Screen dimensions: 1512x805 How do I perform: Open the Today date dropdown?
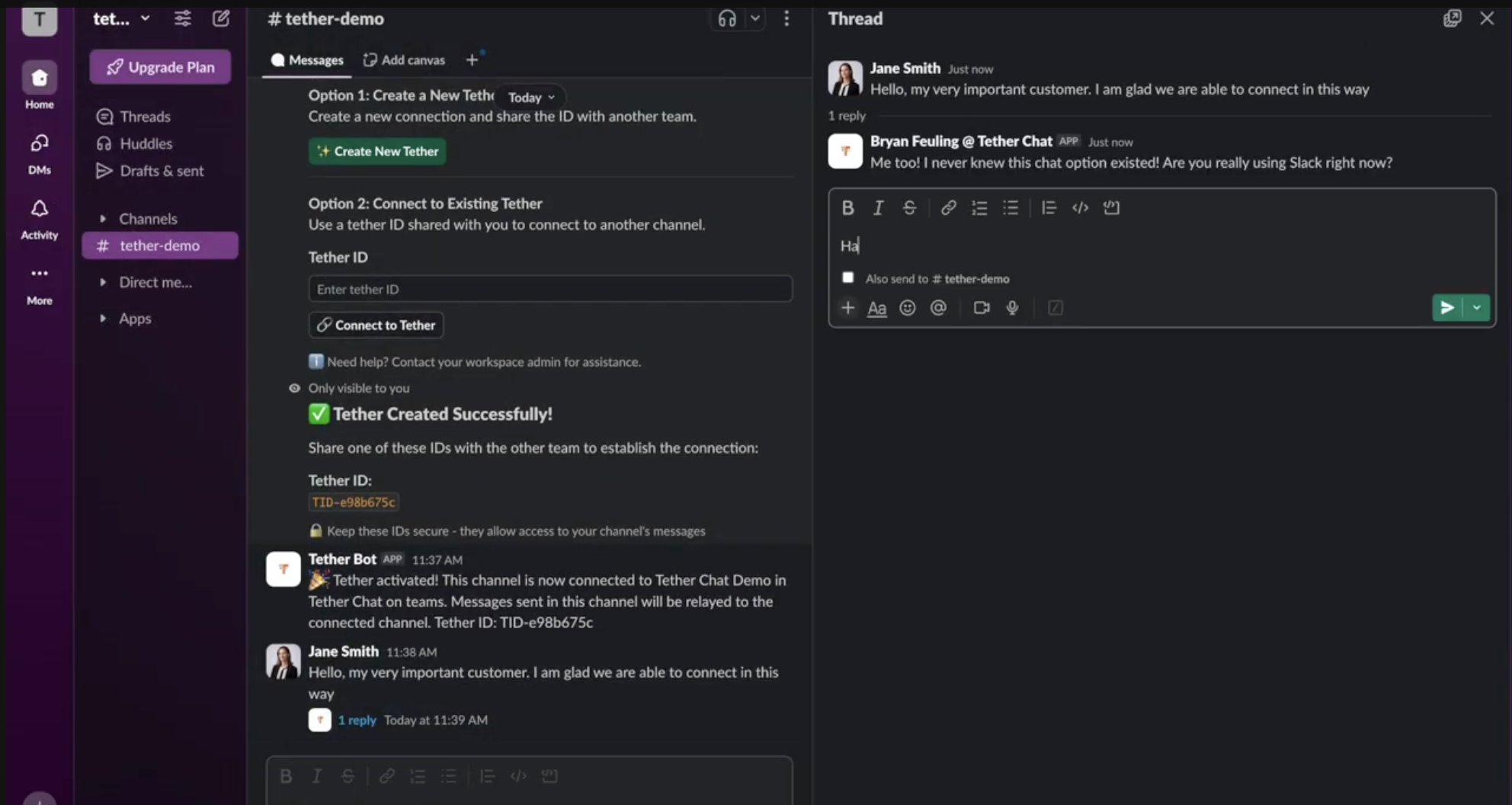[x=530, y=97]
